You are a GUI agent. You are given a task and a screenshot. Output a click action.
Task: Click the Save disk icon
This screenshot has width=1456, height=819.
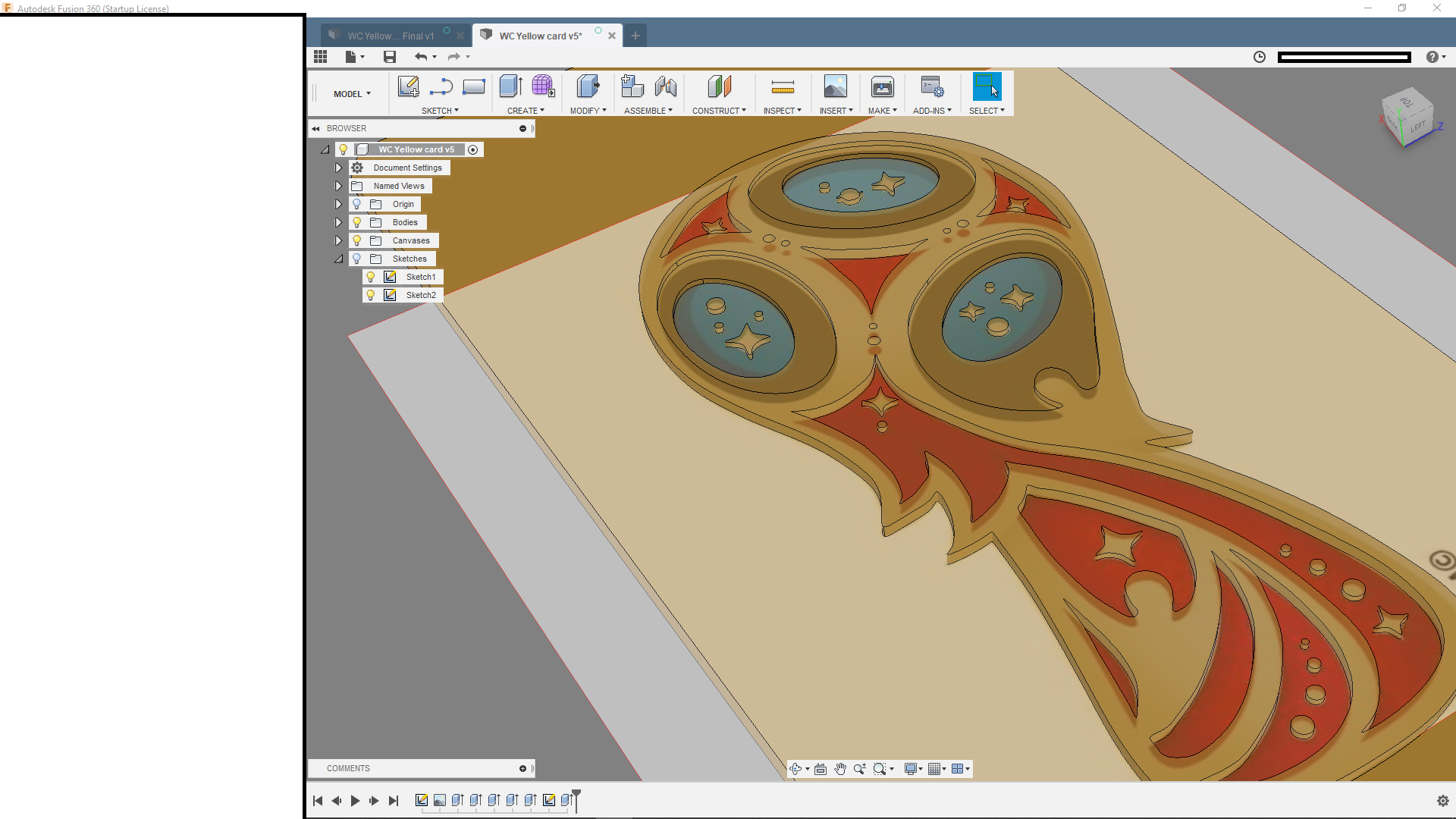pyautogui.click(x=390, y=57)
